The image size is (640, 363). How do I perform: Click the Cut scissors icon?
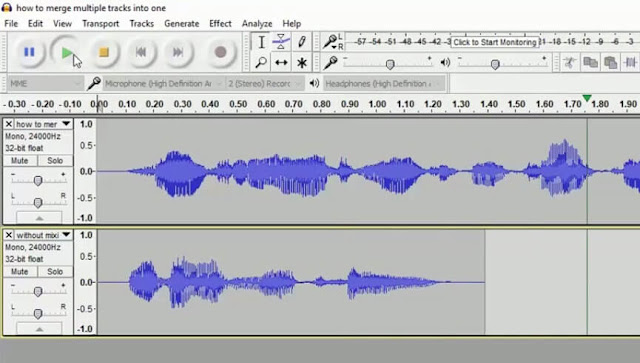[x=569, y=62]
